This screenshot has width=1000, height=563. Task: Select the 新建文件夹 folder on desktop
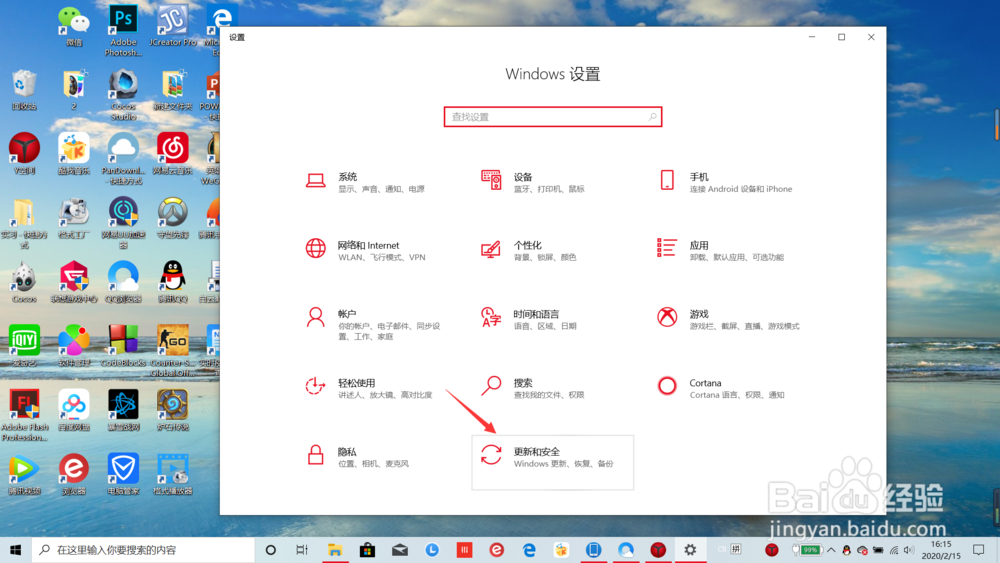point(173,91)
